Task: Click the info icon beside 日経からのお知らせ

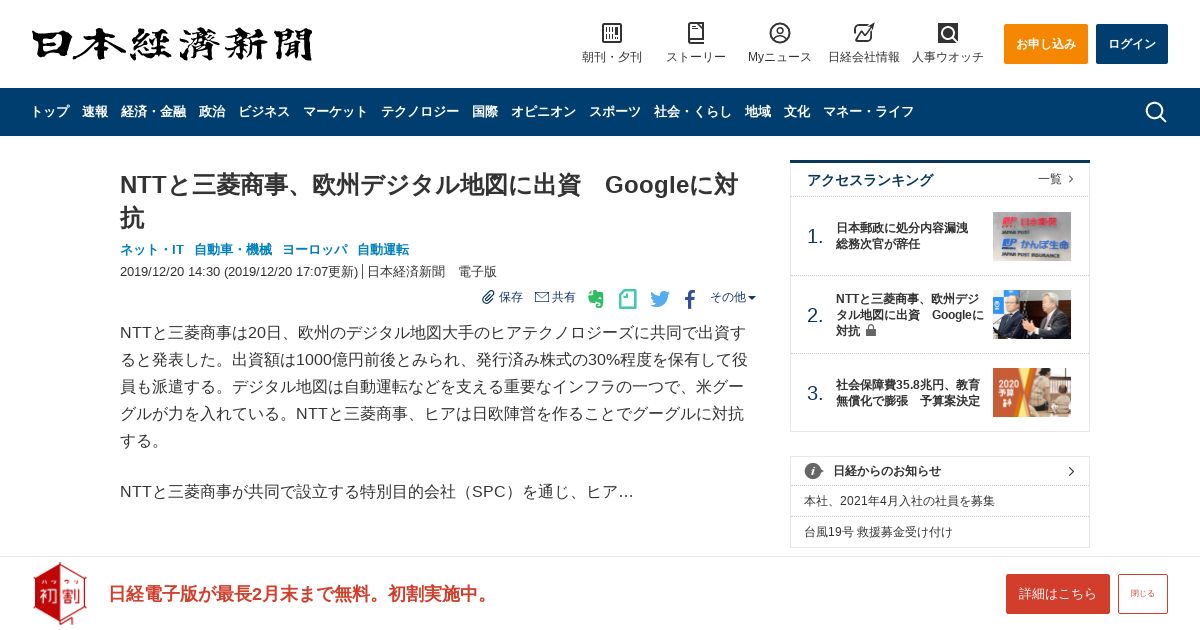Action: [x=813, y=471]
